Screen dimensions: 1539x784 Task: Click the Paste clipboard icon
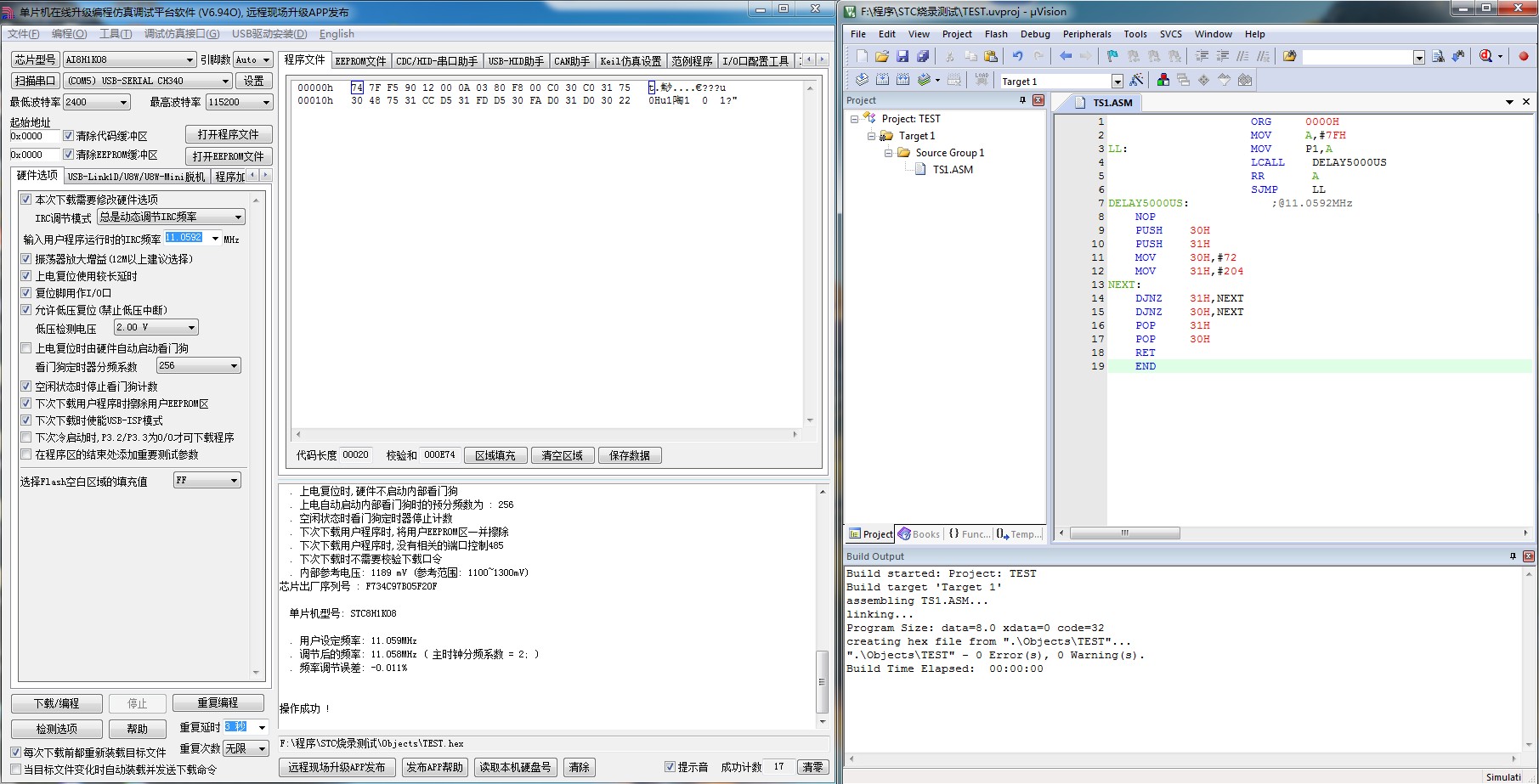click(x=991, y=56)
